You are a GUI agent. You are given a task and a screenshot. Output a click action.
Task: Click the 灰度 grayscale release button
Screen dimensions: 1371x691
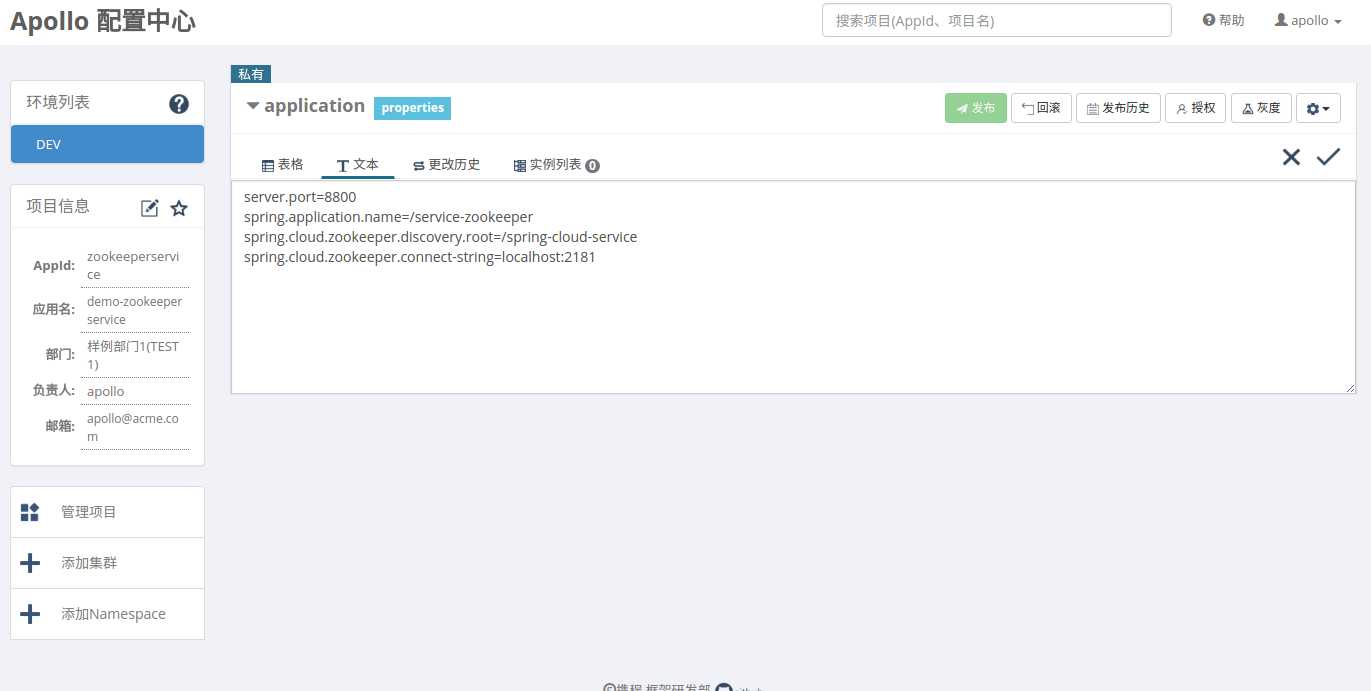point(1261,108)
